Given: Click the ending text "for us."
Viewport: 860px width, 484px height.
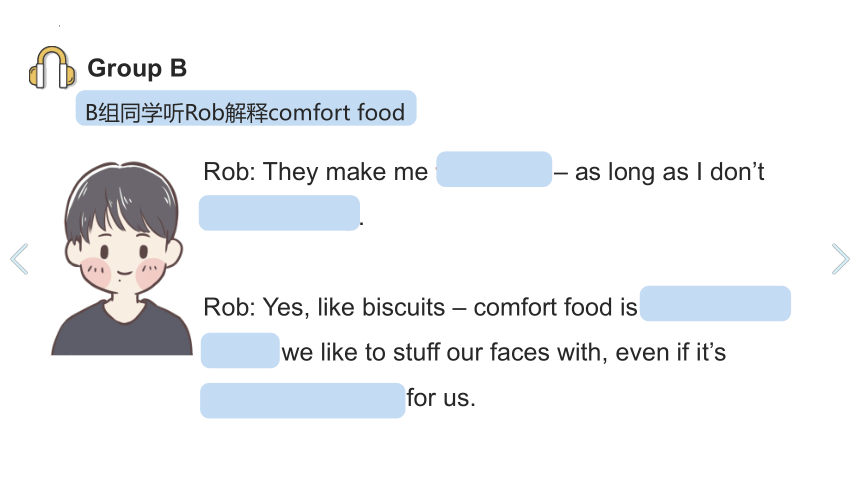Looking at the screenshot, I should click(441, 398).
